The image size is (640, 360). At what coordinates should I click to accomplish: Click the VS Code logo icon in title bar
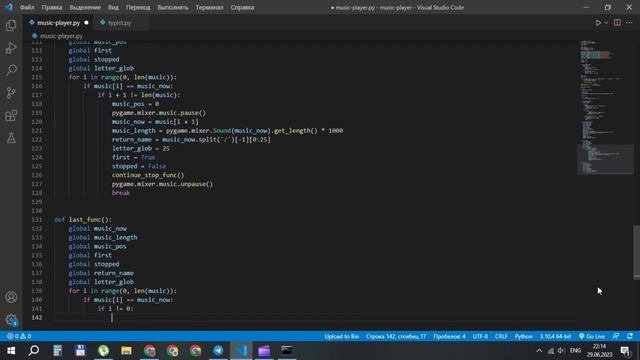[9, 7]
